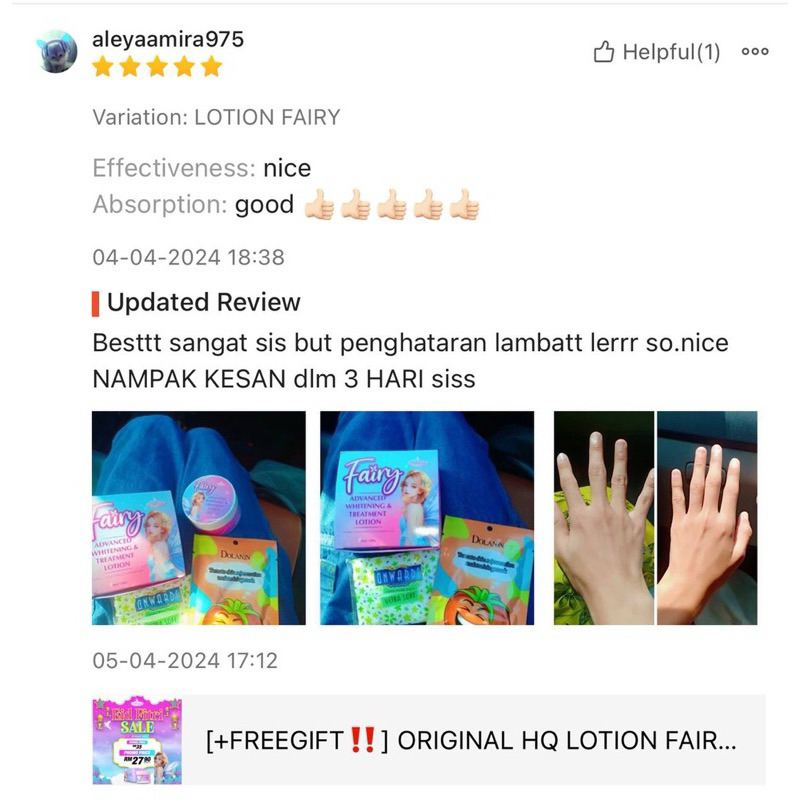Open first review photo of Fairy lotion
The width and height of the screenshot is (800, 800).
coord(199,518)
